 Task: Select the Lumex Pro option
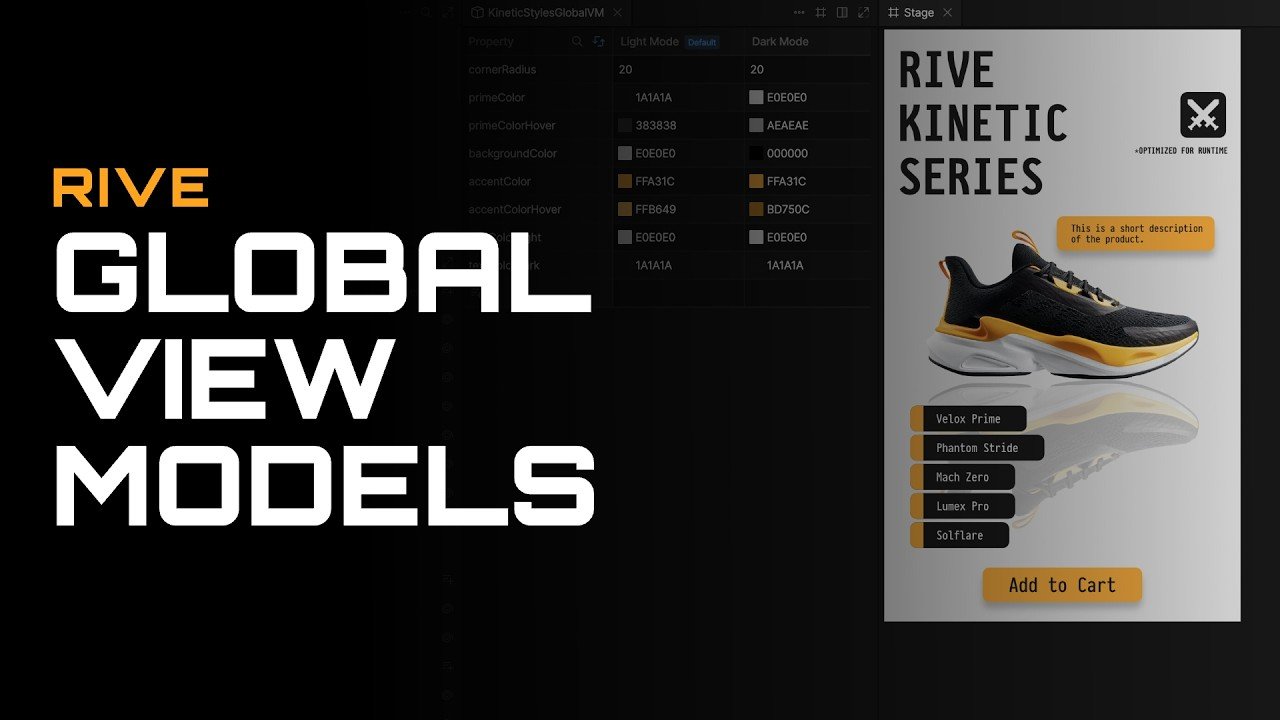coord(962,506)
